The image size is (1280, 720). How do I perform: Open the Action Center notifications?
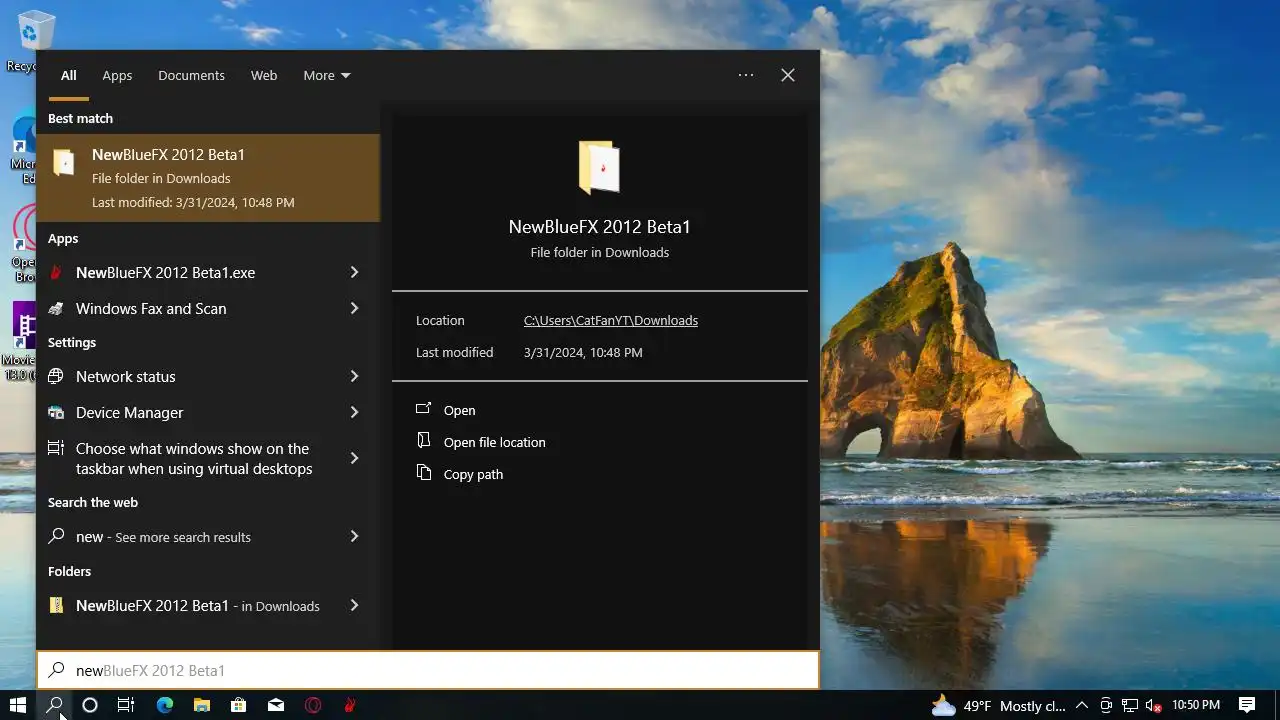coord(1247,705)
